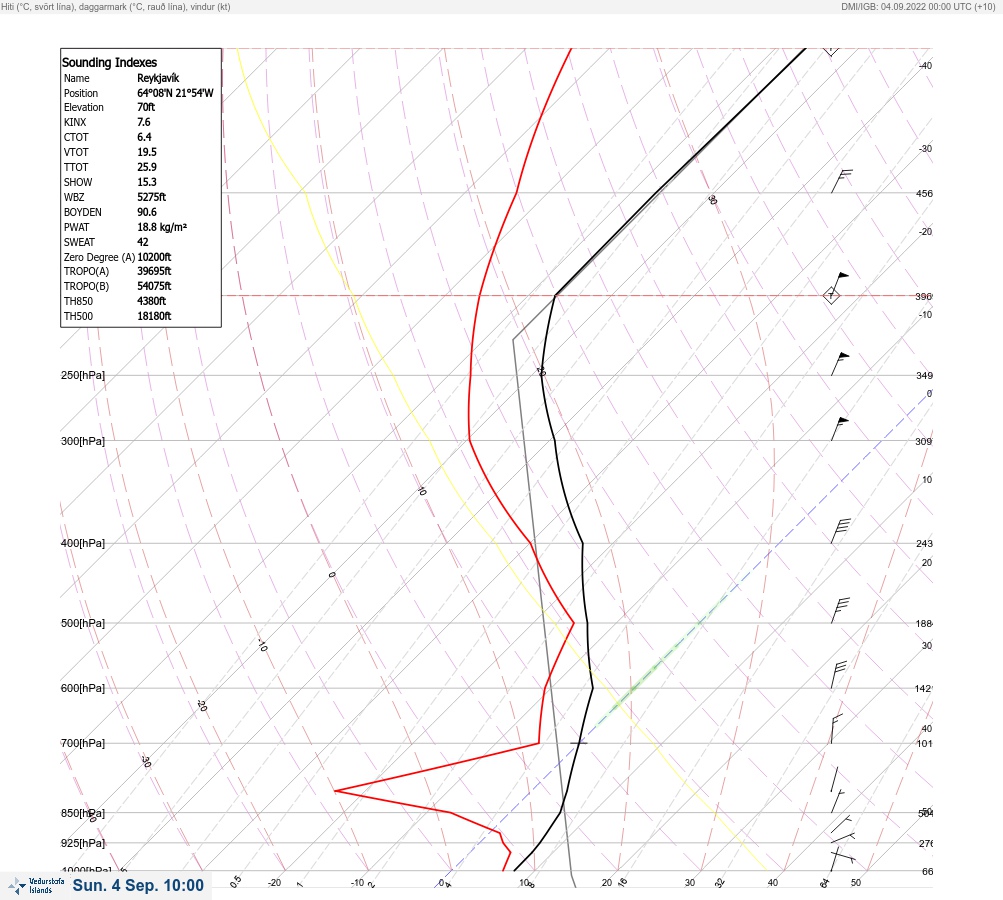Click the '349' height label on the right edge
The height and width of the screenshot is (900, 1003).
click(924, 375)
